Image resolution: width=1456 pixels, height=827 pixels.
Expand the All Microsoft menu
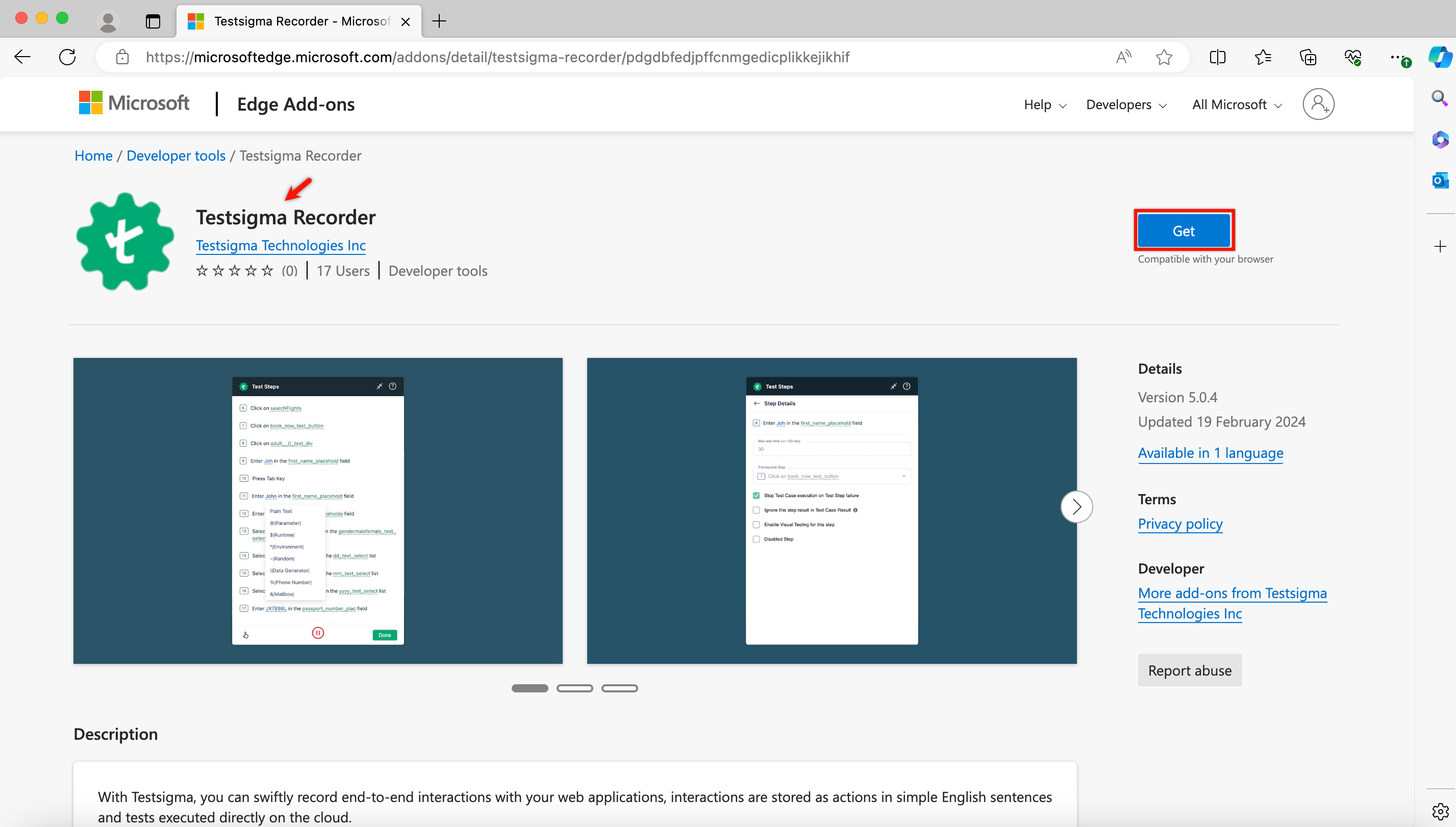[x=1237, y=105]
